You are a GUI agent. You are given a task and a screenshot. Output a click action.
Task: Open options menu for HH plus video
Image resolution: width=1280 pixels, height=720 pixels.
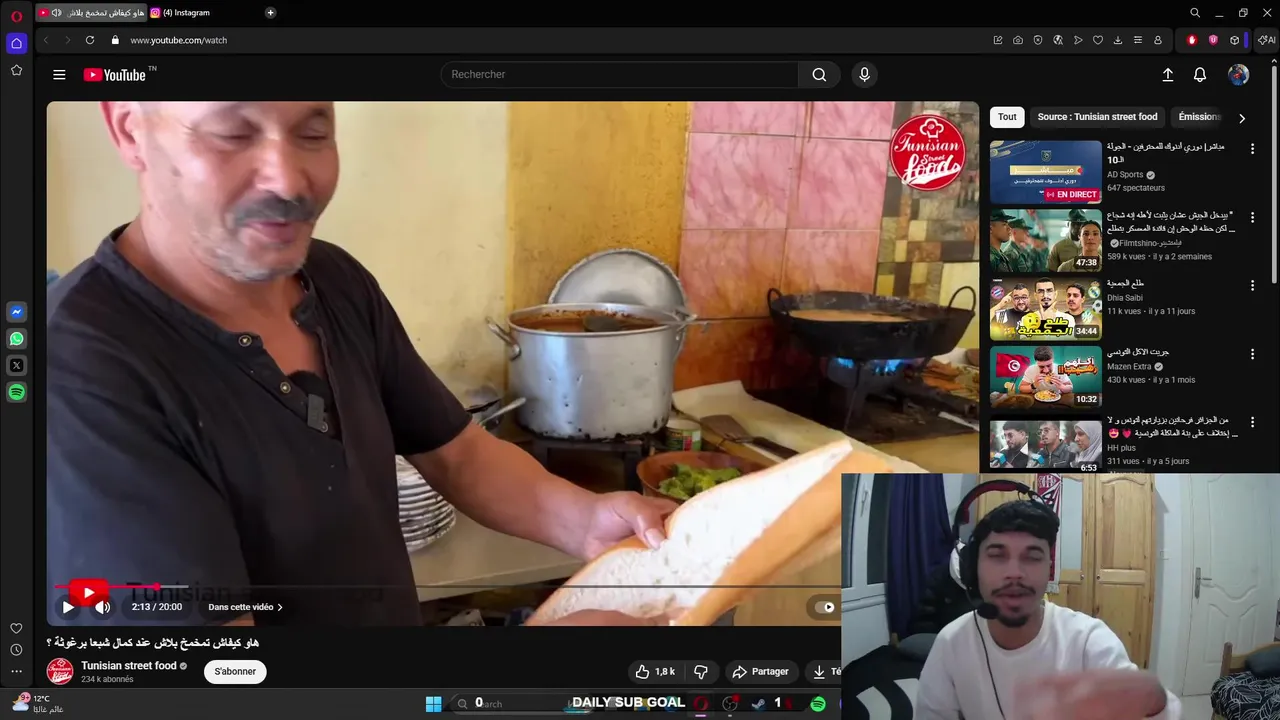1252,422
